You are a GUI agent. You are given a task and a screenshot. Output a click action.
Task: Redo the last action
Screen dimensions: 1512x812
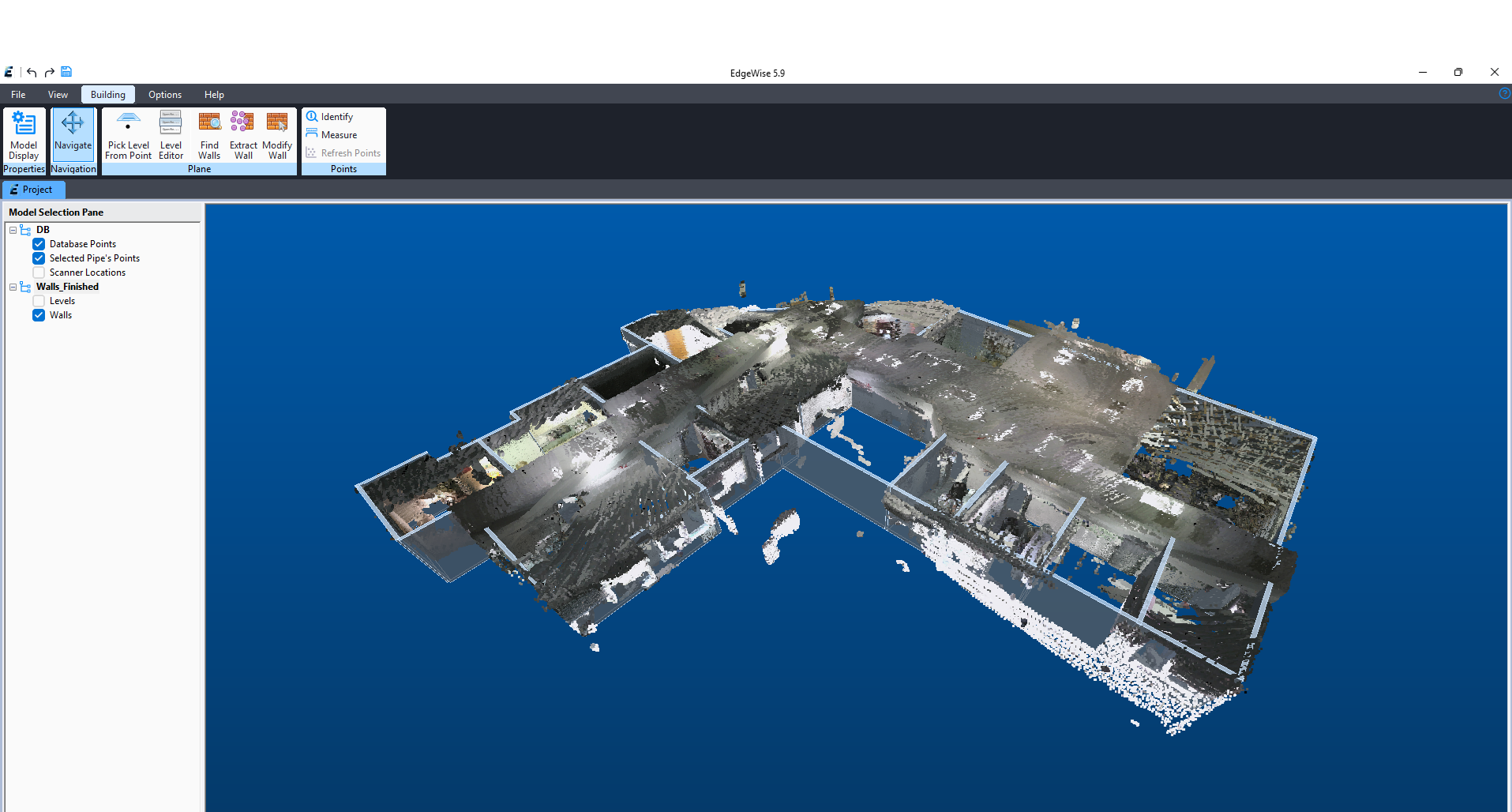[49, 73]
